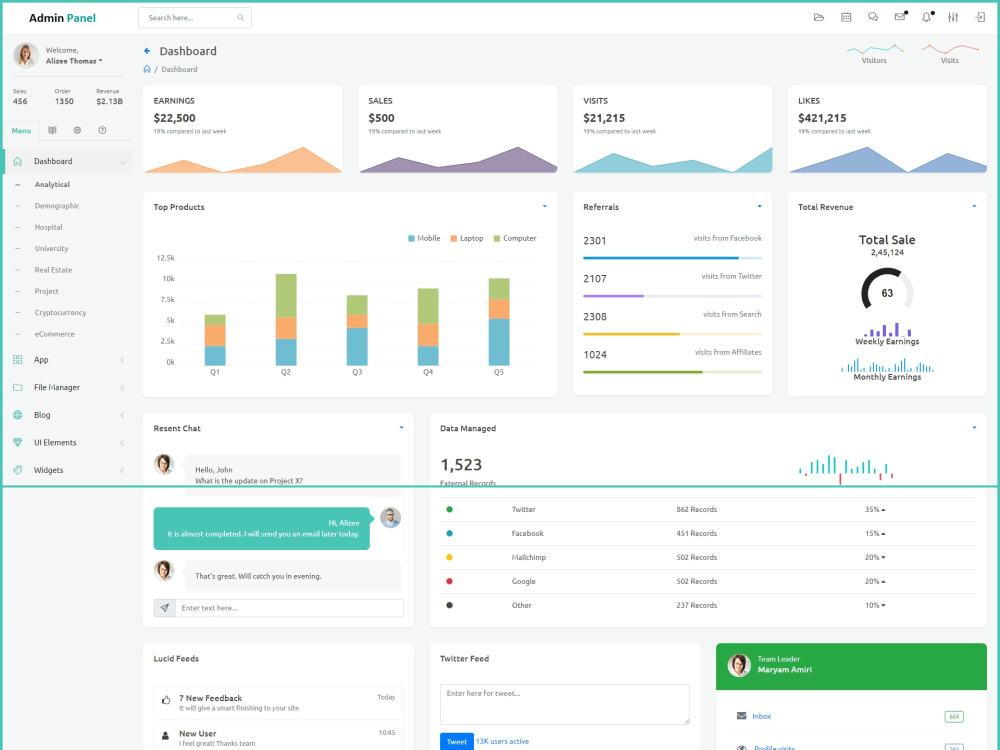Viewport: 1000px width, 750px height.
Task: Toggle Computer series in chart legend
Action: click(515, 239)
